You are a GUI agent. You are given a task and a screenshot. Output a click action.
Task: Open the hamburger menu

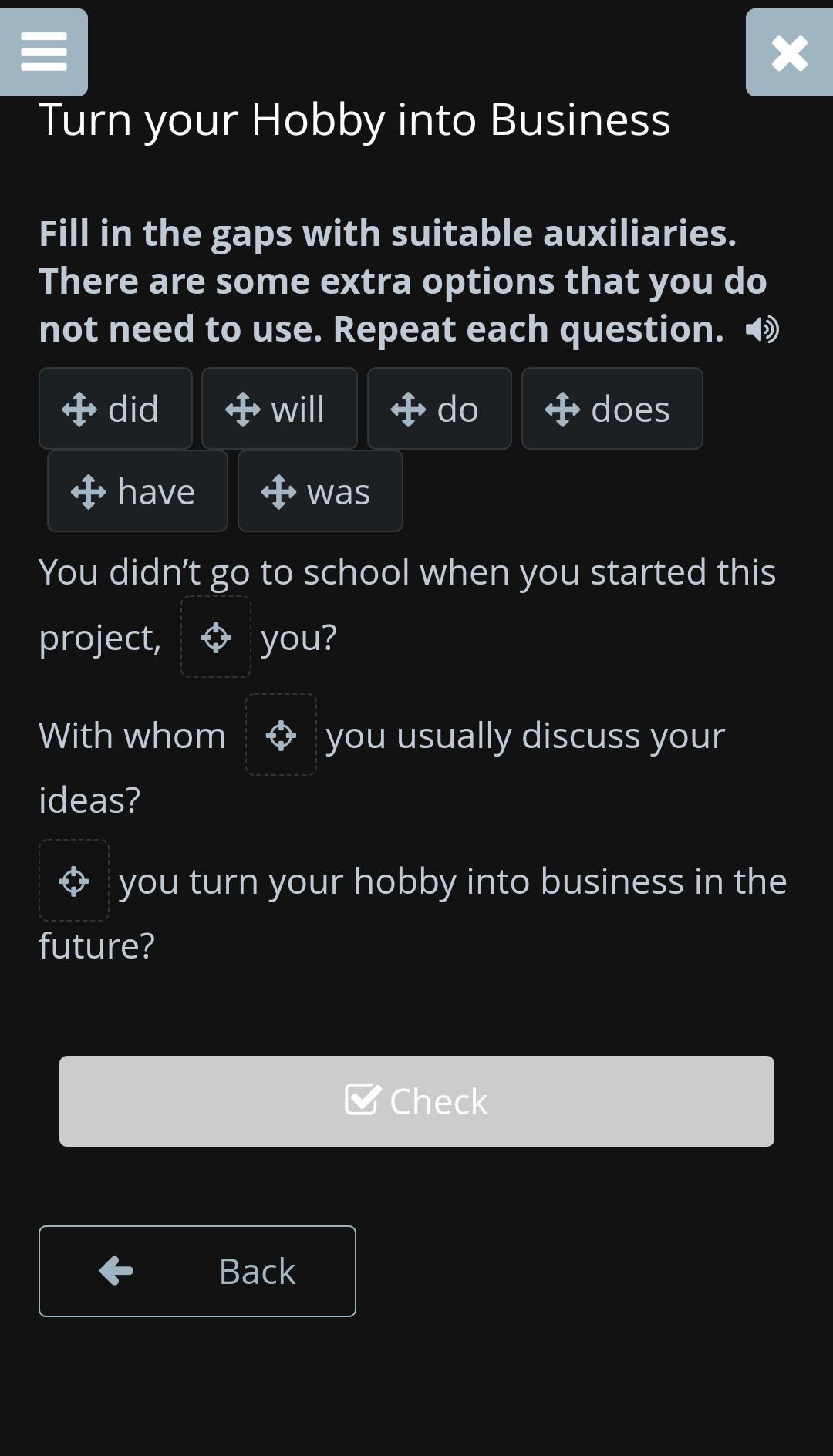pyautogui.click(x=44, y=52)
